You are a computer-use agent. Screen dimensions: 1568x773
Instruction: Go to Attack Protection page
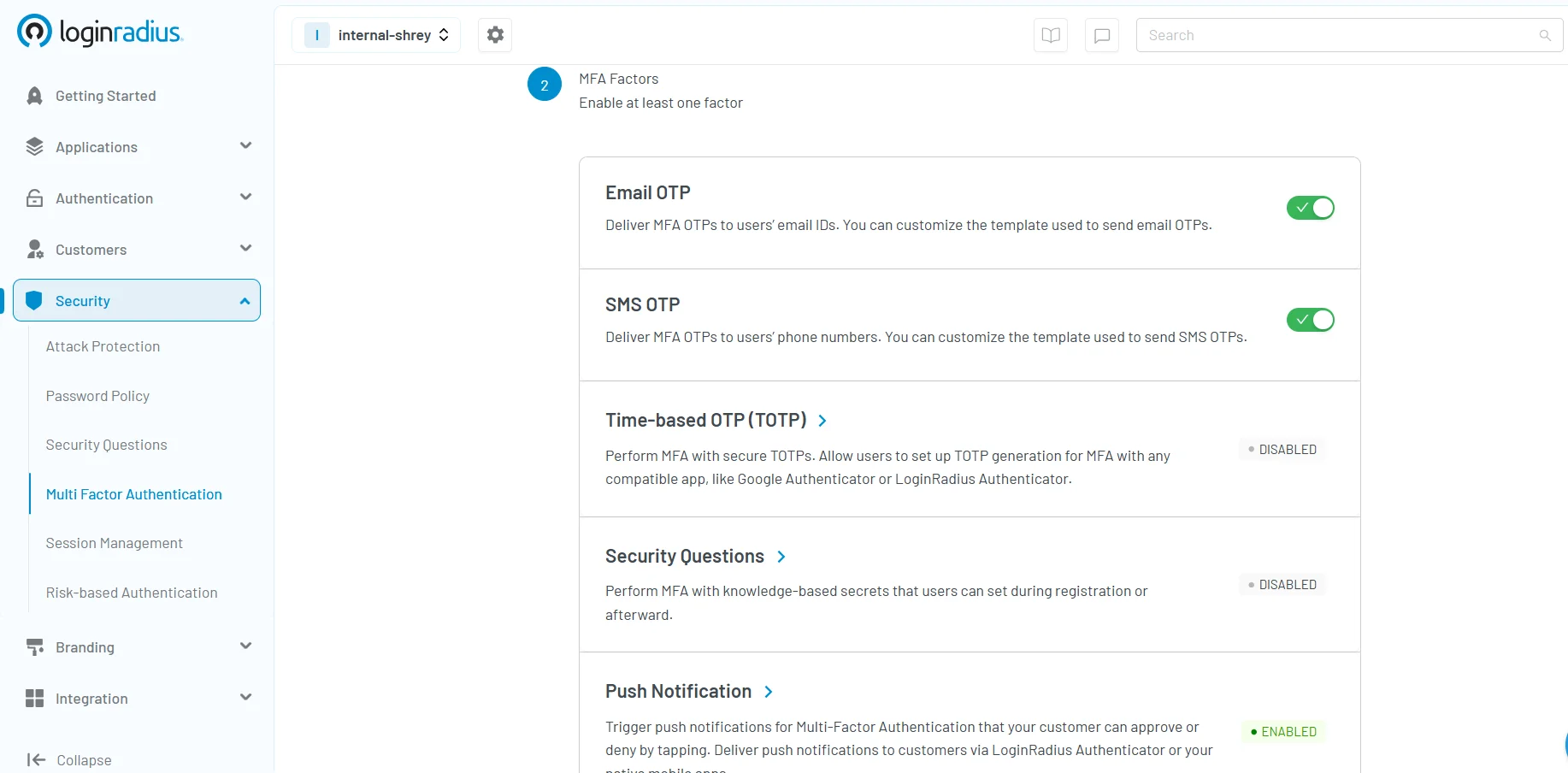pos(103,346)
